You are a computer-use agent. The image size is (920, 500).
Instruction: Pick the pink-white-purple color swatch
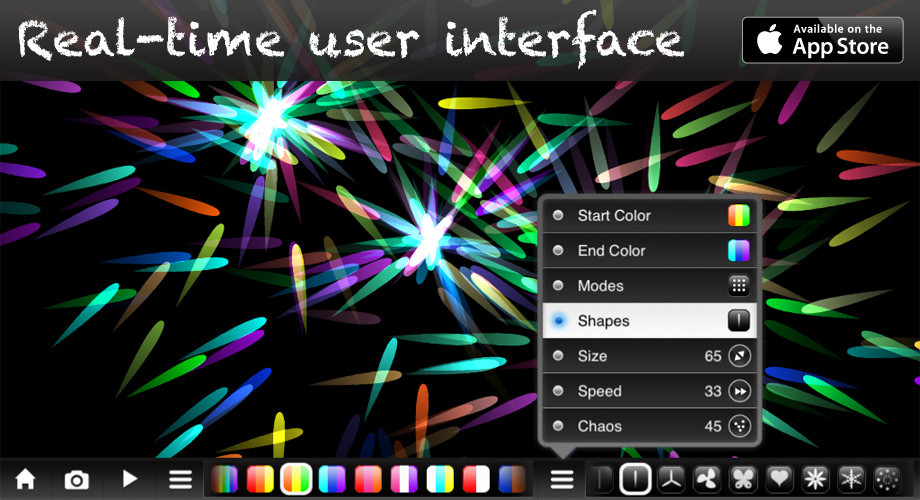coord(404,479)
